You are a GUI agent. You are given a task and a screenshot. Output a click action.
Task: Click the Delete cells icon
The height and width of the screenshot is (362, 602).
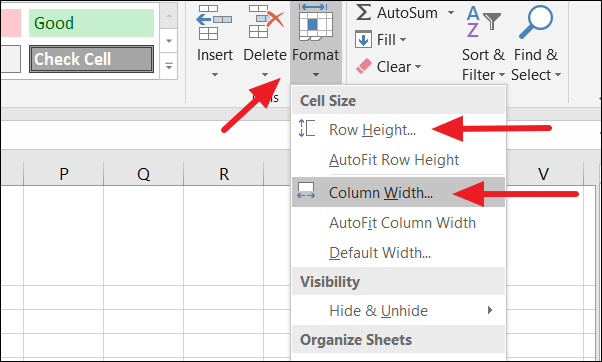[266, 21]
